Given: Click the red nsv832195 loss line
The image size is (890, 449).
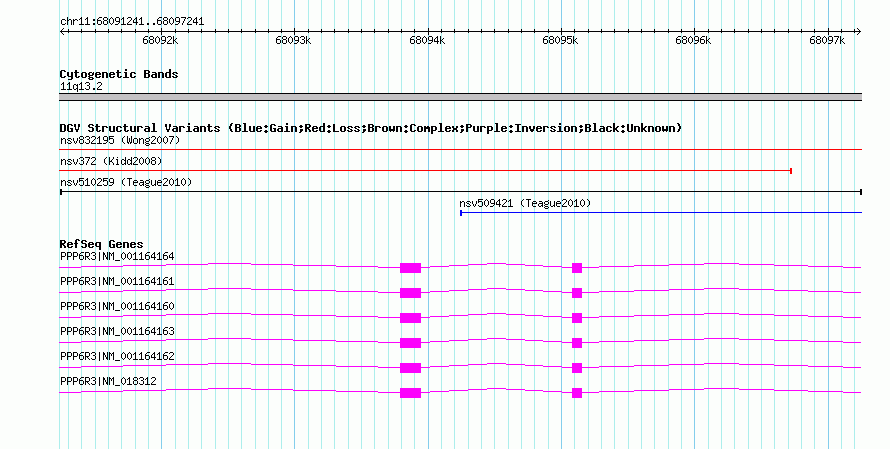Looking at the screenshot, I should [x=460, y=150].
